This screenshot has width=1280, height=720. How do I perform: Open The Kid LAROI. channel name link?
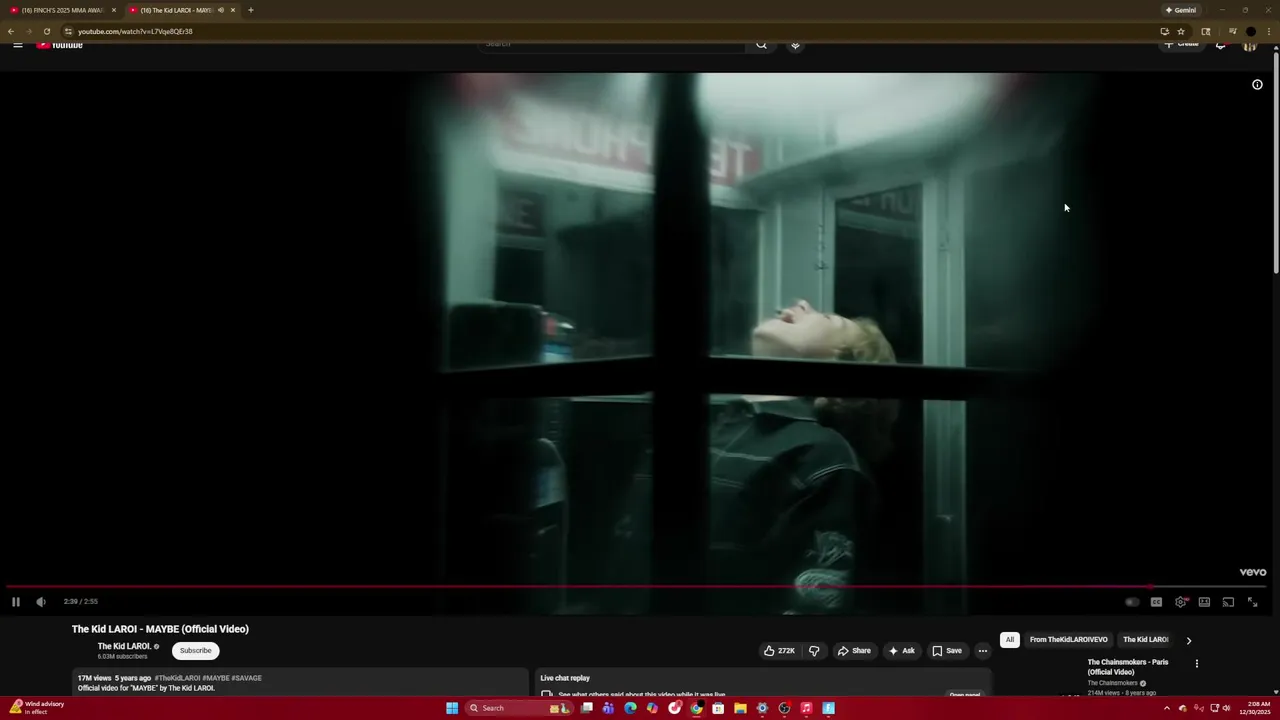pos(124,646)
